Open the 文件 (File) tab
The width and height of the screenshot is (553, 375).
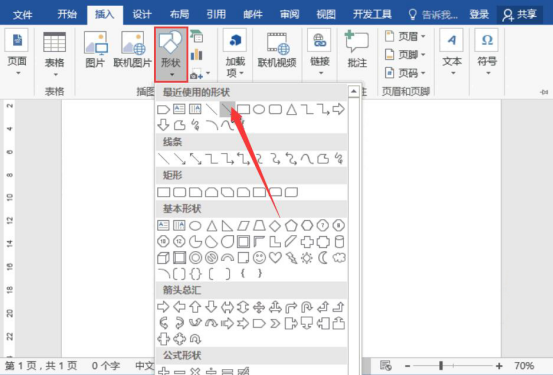pyautogui.click(x=23, y=14)
